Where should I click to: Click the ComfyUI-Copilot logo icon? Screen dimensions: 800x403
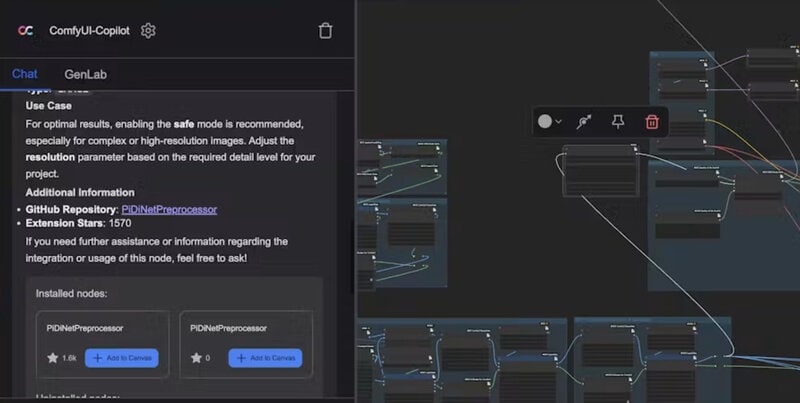click(x=26, y=31)
